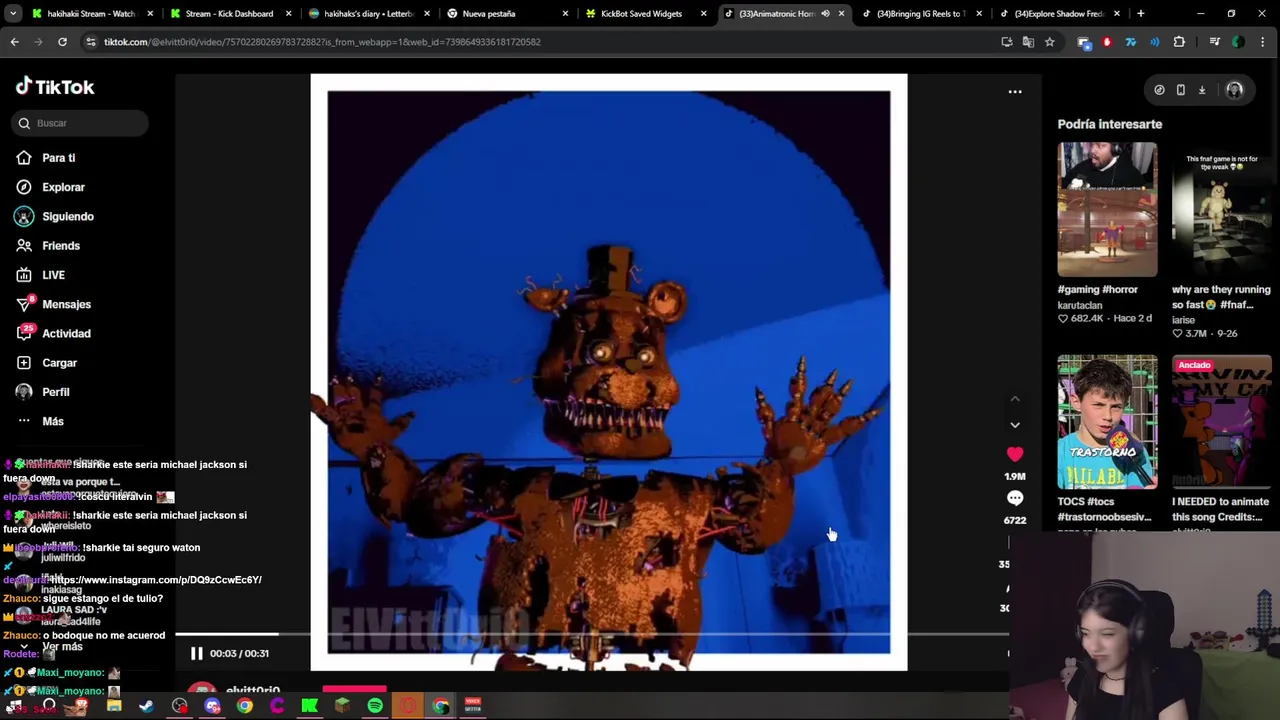This screenshot has height=720, width=1280.
Task: Click the Instagram link in chat overlay
Action: tap(156, 580)
